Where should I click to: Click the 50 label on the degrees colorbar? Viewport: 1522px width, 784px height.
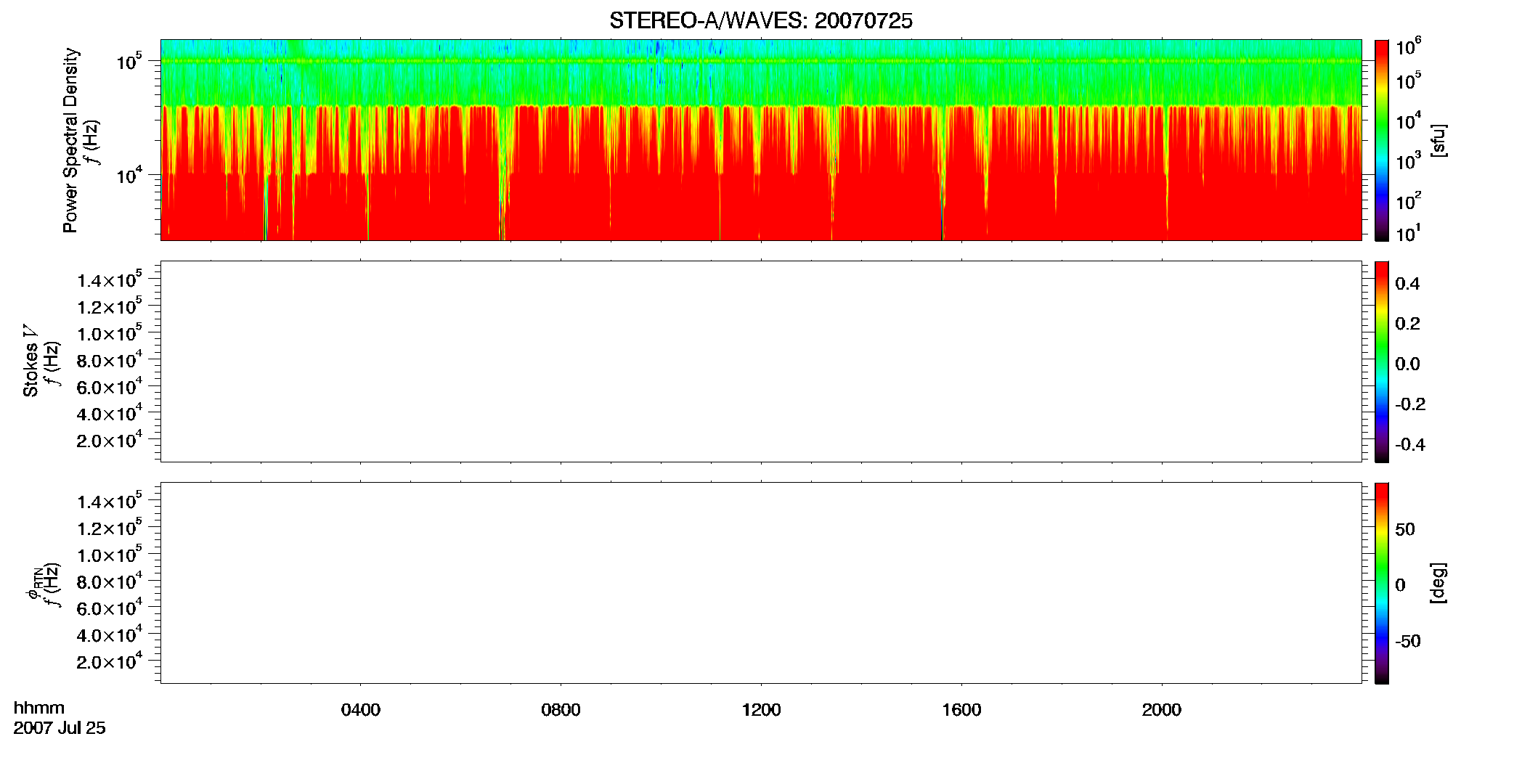click(1405, 529)
